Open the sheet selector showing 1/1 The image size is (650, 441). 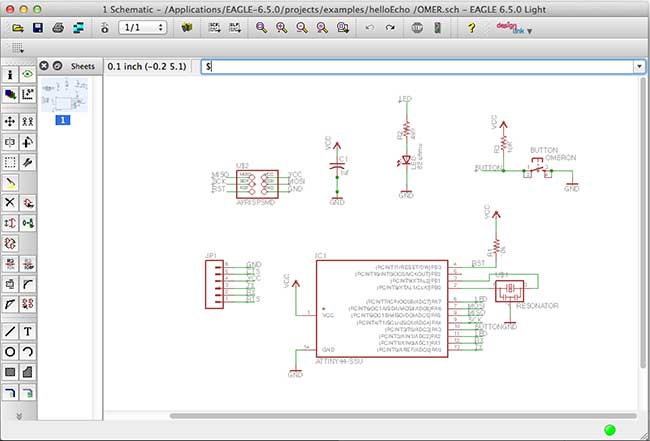click(143, 28)
